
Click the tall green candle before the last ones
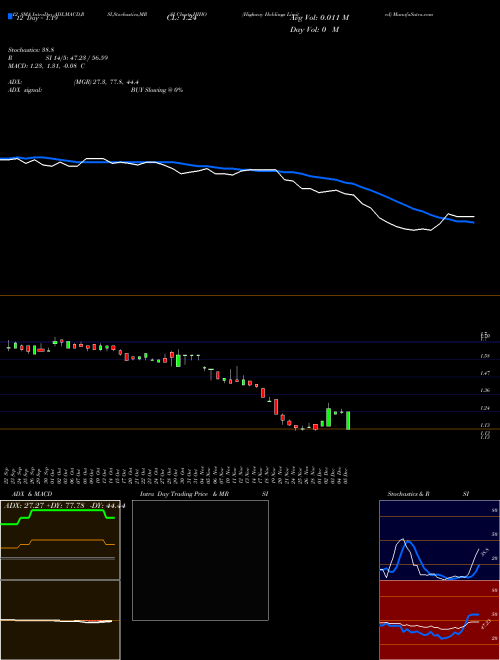coord(328,417)
